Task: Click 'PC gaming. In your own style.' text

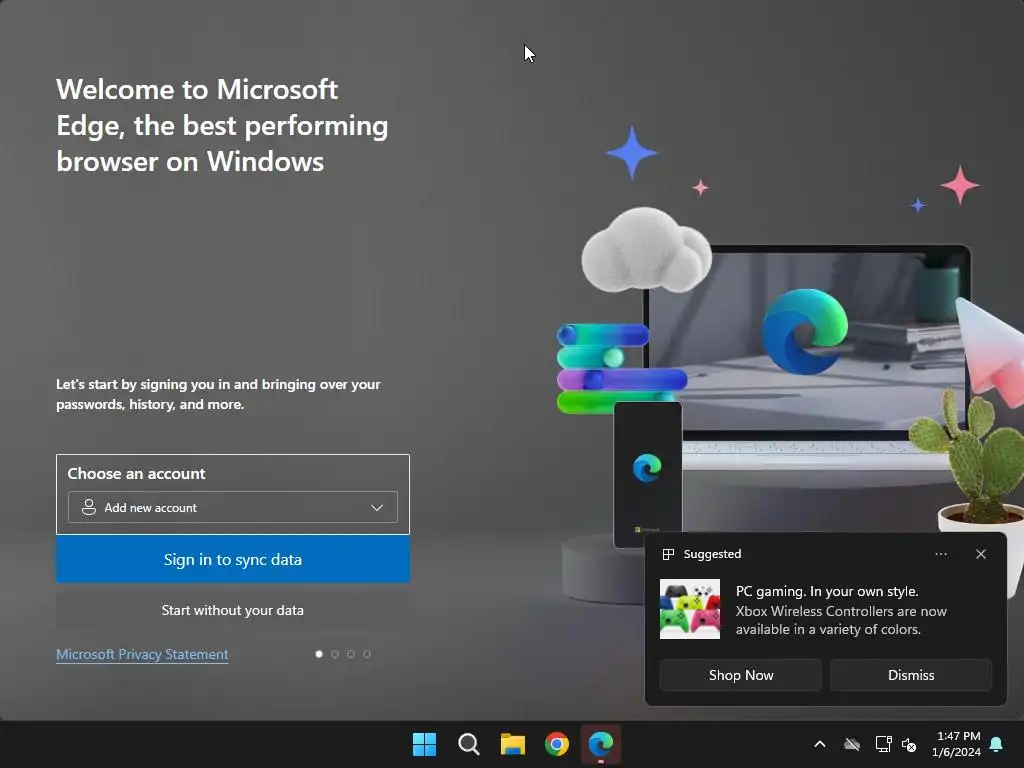Action: point(827,591)
